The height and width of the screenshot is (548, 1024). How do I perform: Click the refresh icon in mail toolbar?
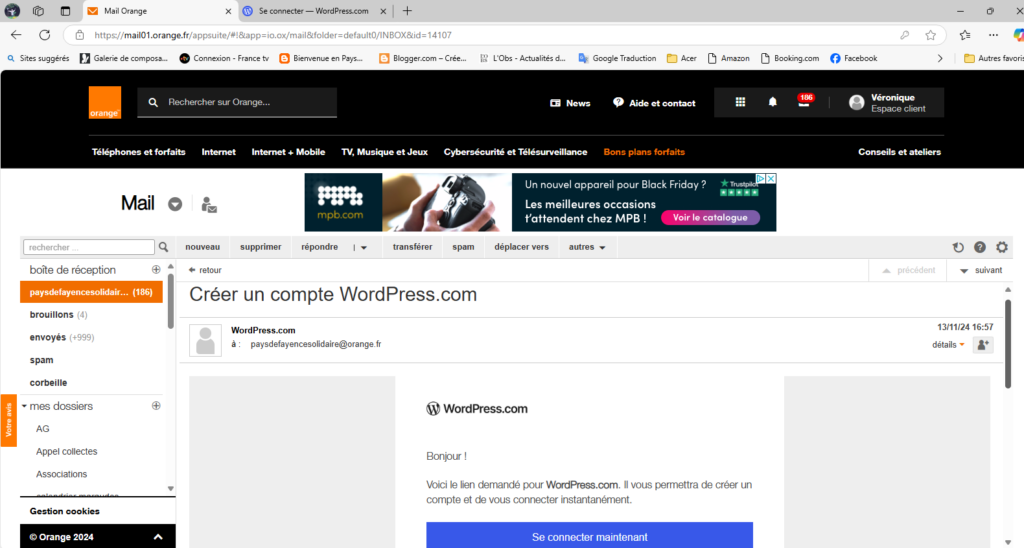click(x=958, y=247)
